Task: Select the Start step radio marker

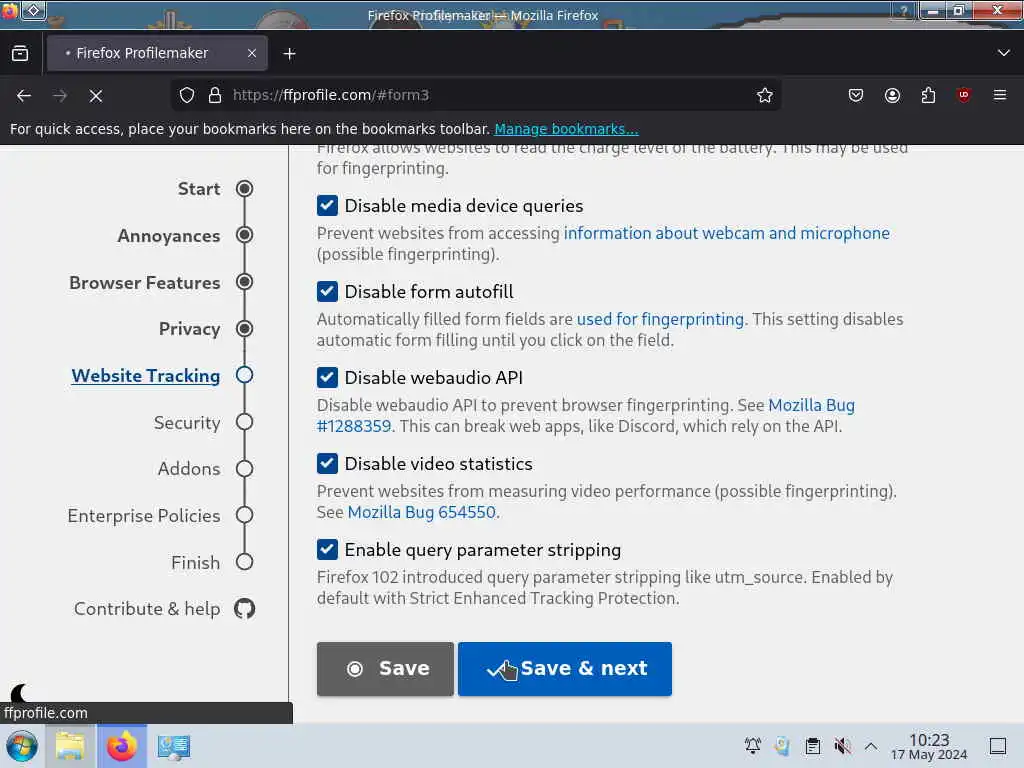Action: (245, 189)
